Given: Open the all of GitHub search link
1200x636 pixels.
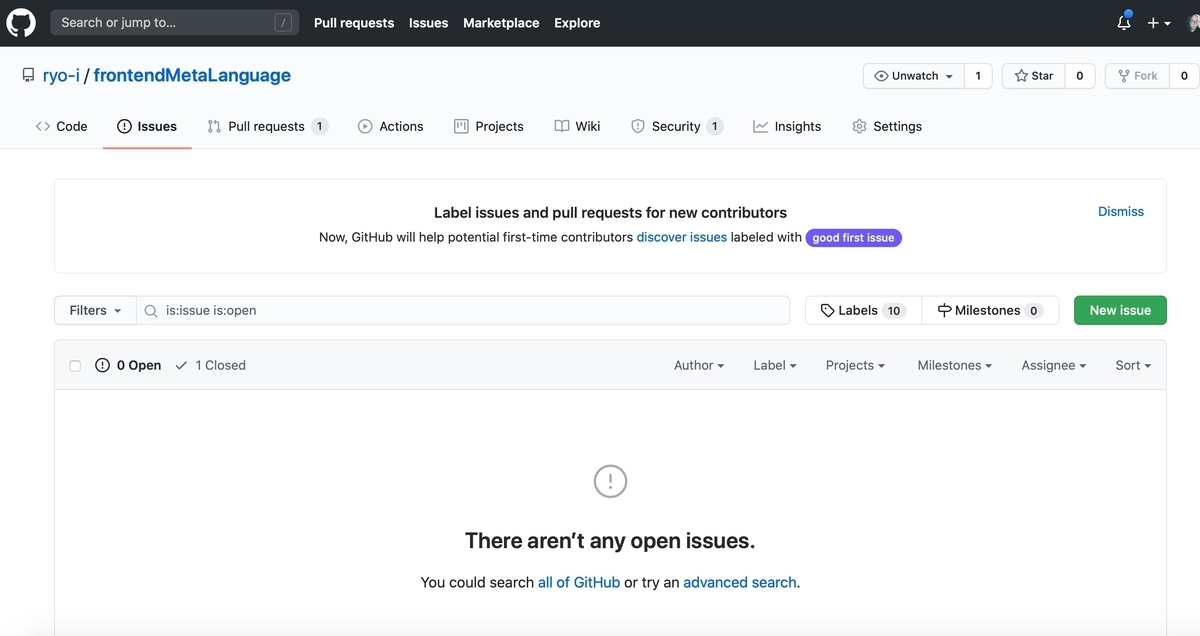Looking at the screenshot, I should tap(579, 582).
